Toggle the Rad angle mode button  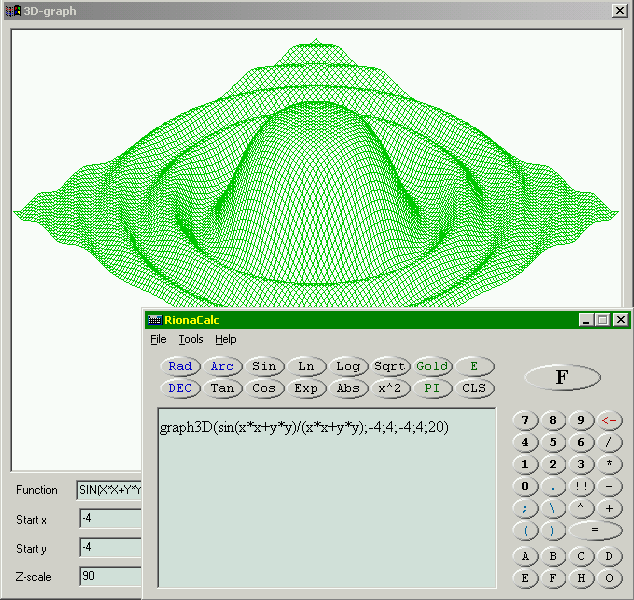click(180, 366)
